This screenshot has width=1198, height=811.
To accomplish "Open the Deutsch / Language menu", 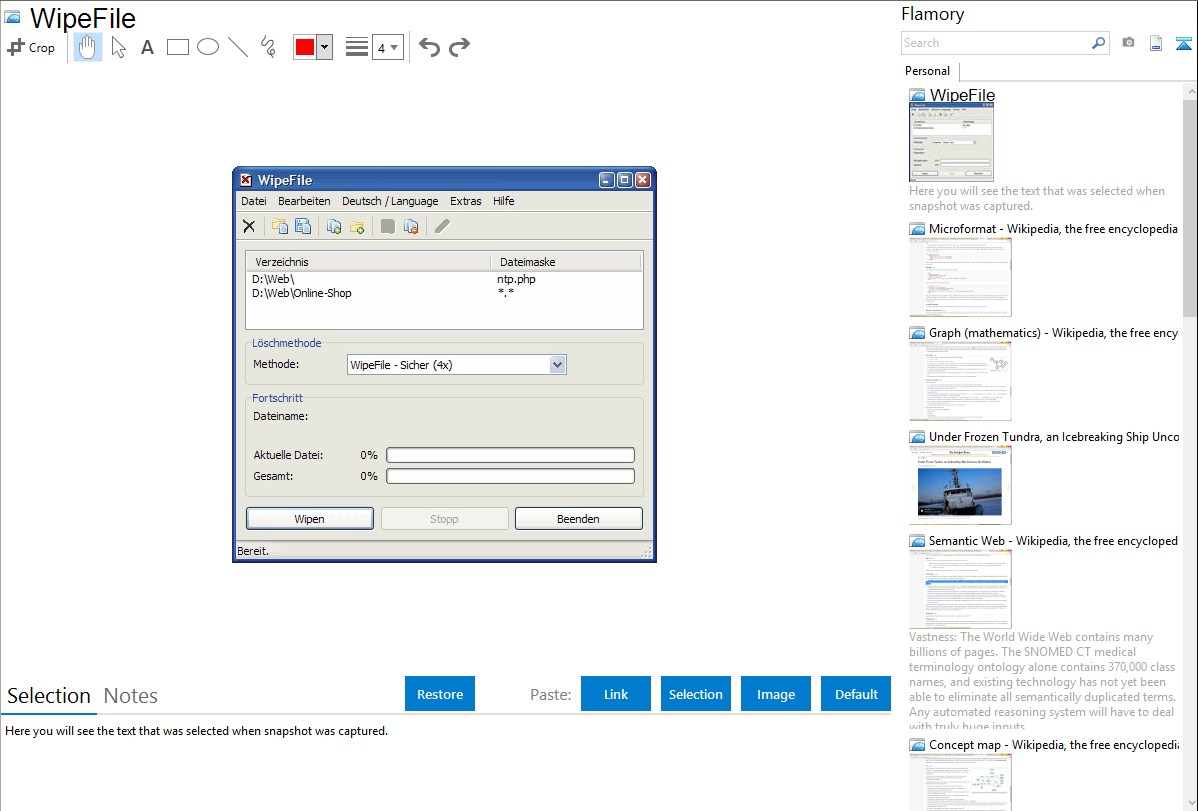I will tap(390, 201).
